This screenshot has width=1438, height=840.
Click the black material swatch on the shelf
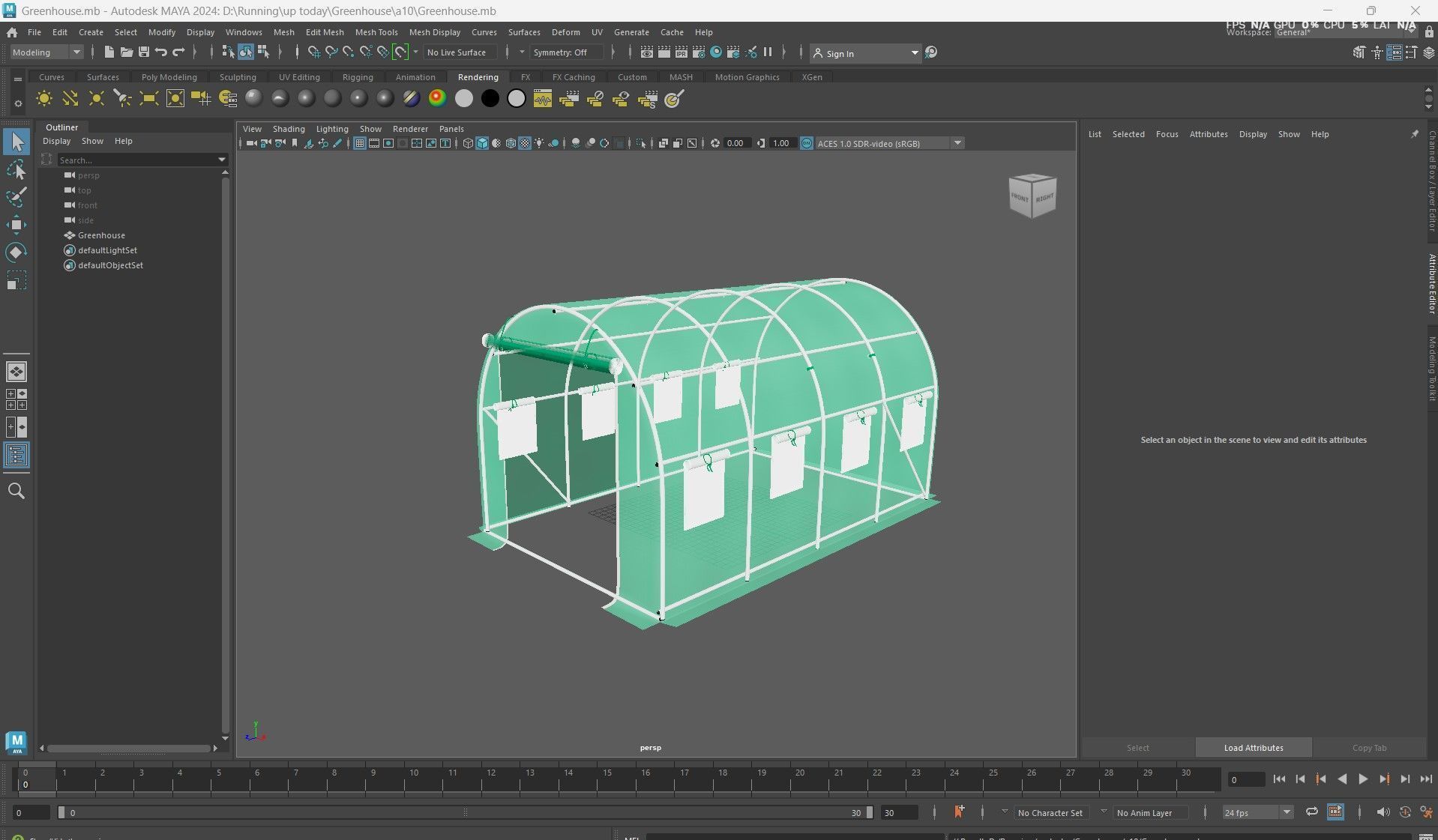coord(490,99)
